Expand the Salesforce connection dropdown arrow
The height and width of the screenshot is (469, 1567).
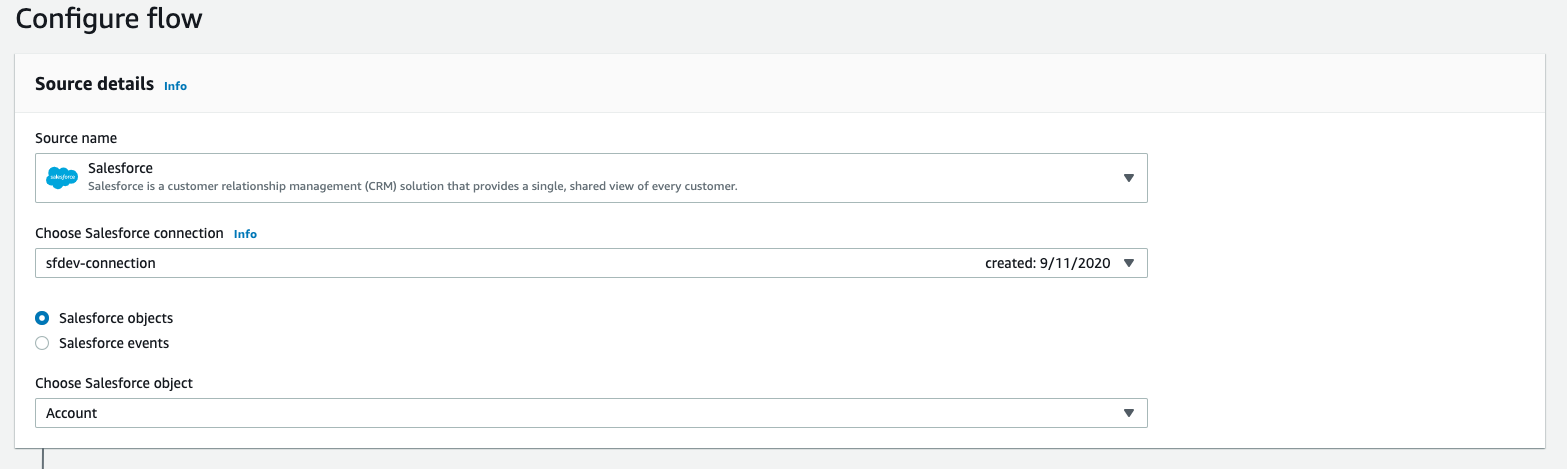[x=1128, y=263]
